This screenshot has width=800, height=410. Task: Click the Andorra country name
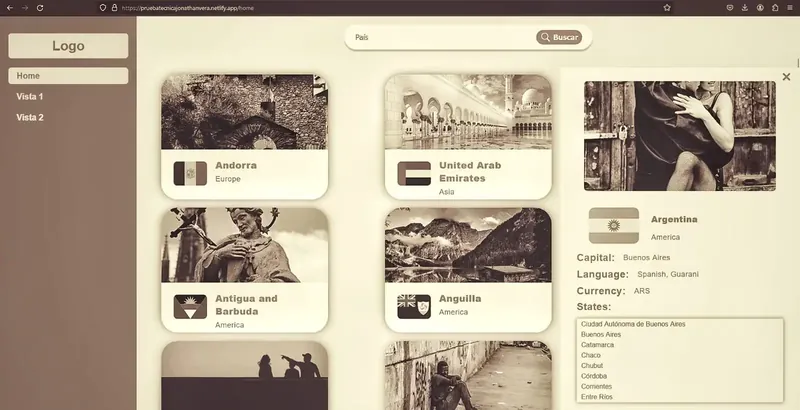point(236,165)
